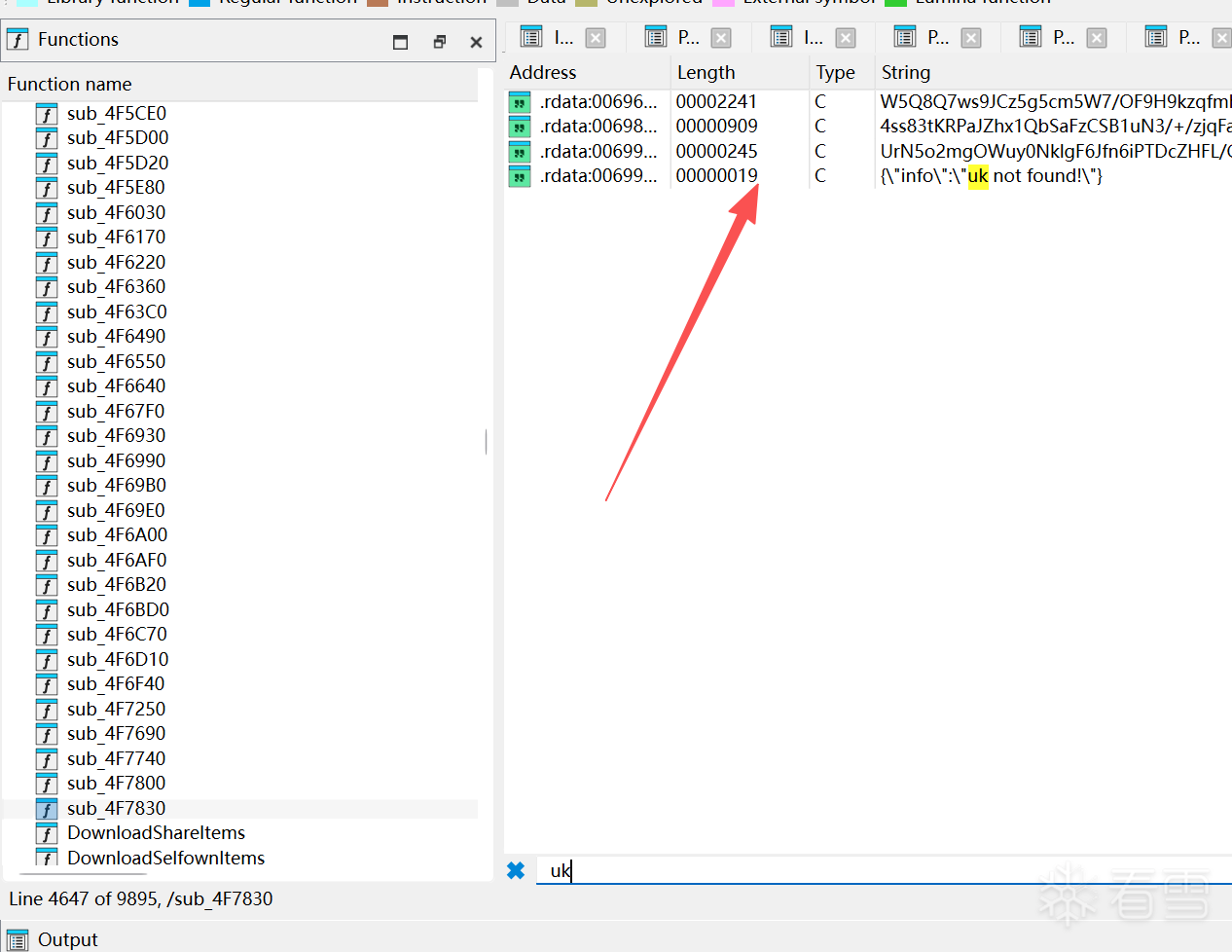Image resolution: width=1232 pixels, height=952 pixels.
Task: Click string icon of the 00000019 row
Action: tap(520, 176)
